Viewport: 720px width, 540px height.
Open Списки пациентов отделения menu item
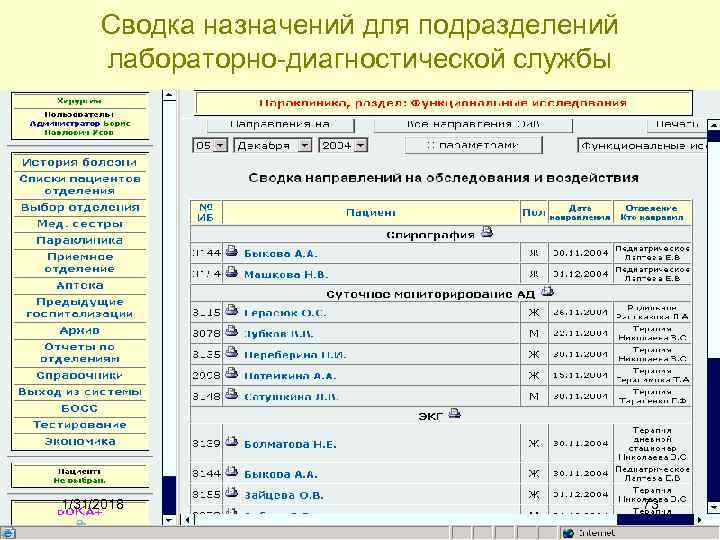(x=79, y=185)
